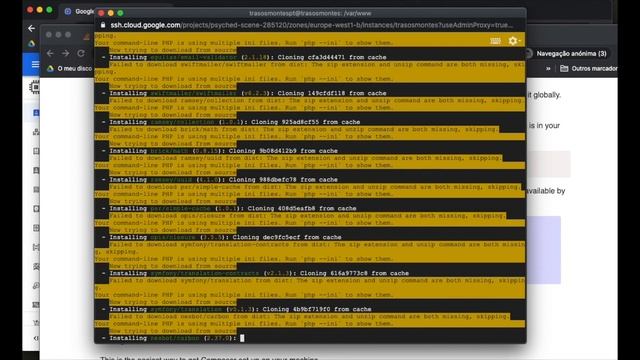Click 'Failed to download opis/closure' line
Image resolution: width=640 pixels, height=360 pixels.
click(x=308, y=216)
